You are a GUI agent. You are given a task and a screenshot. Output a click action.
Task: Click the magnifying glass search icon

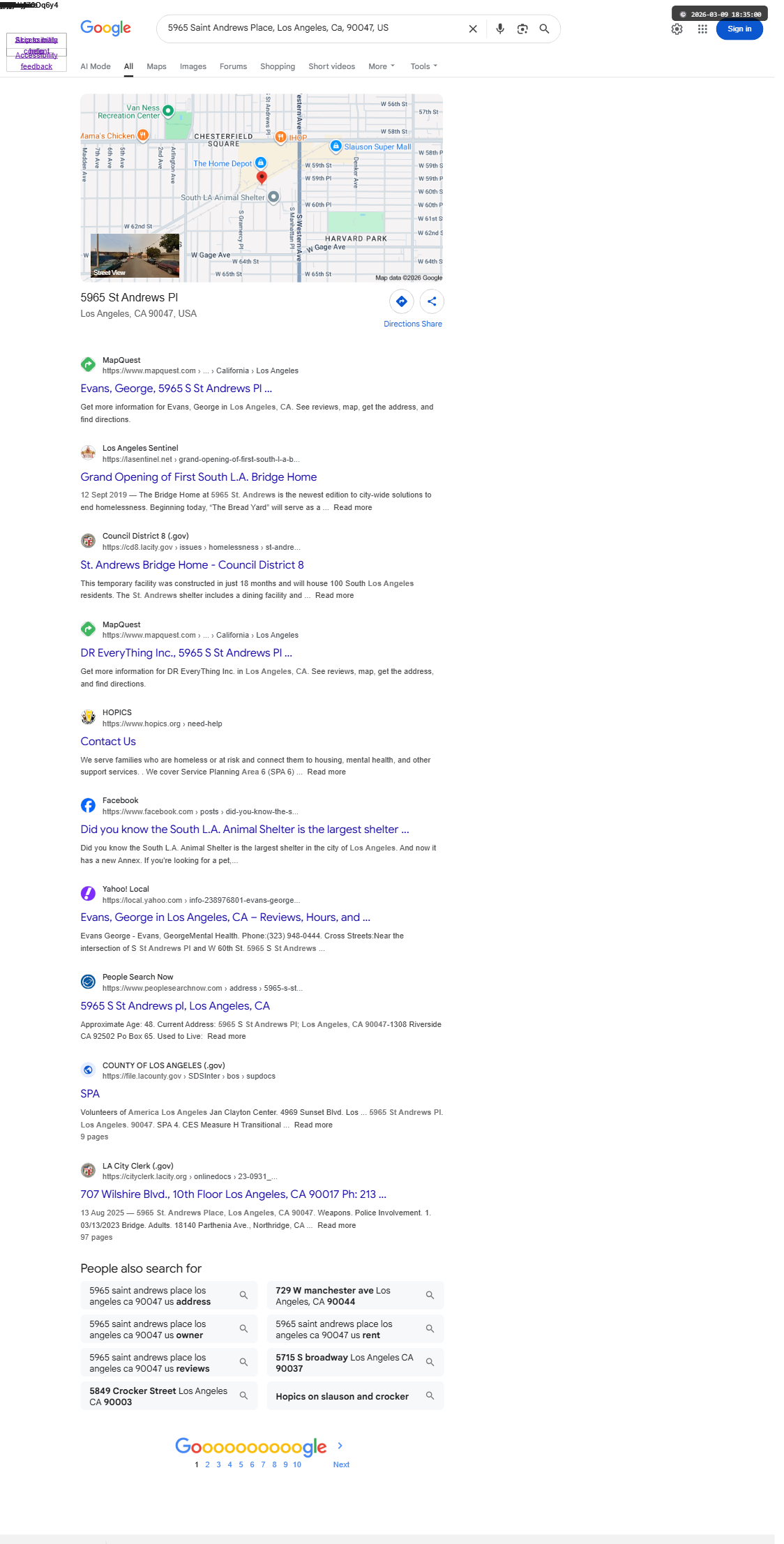[545, 29]
